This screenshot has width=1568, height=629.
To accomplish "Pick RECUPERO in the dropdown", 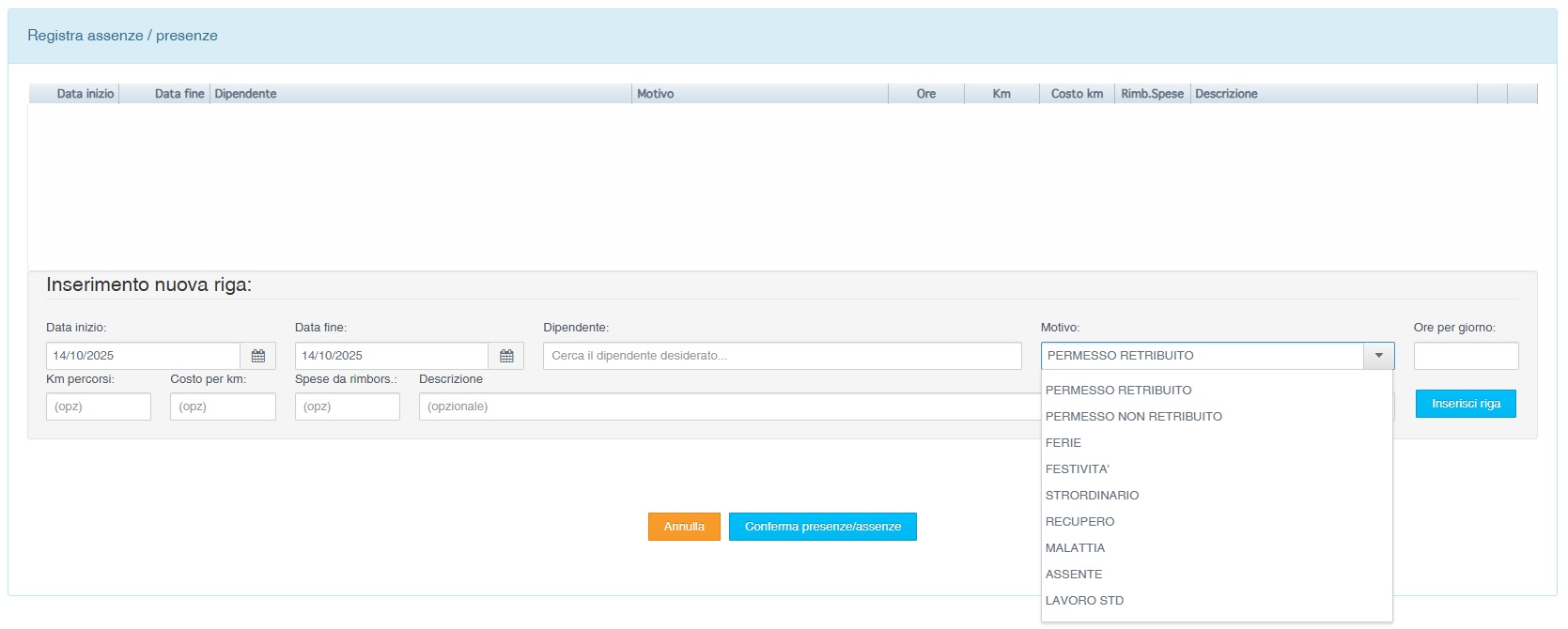I will (1079, 522).
